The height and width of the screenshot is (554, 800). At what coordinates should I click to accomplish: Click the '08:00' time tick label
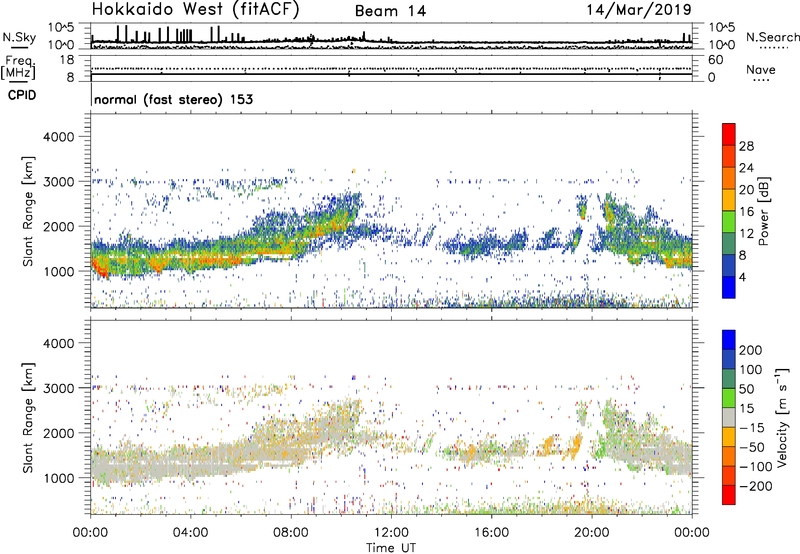290,533
